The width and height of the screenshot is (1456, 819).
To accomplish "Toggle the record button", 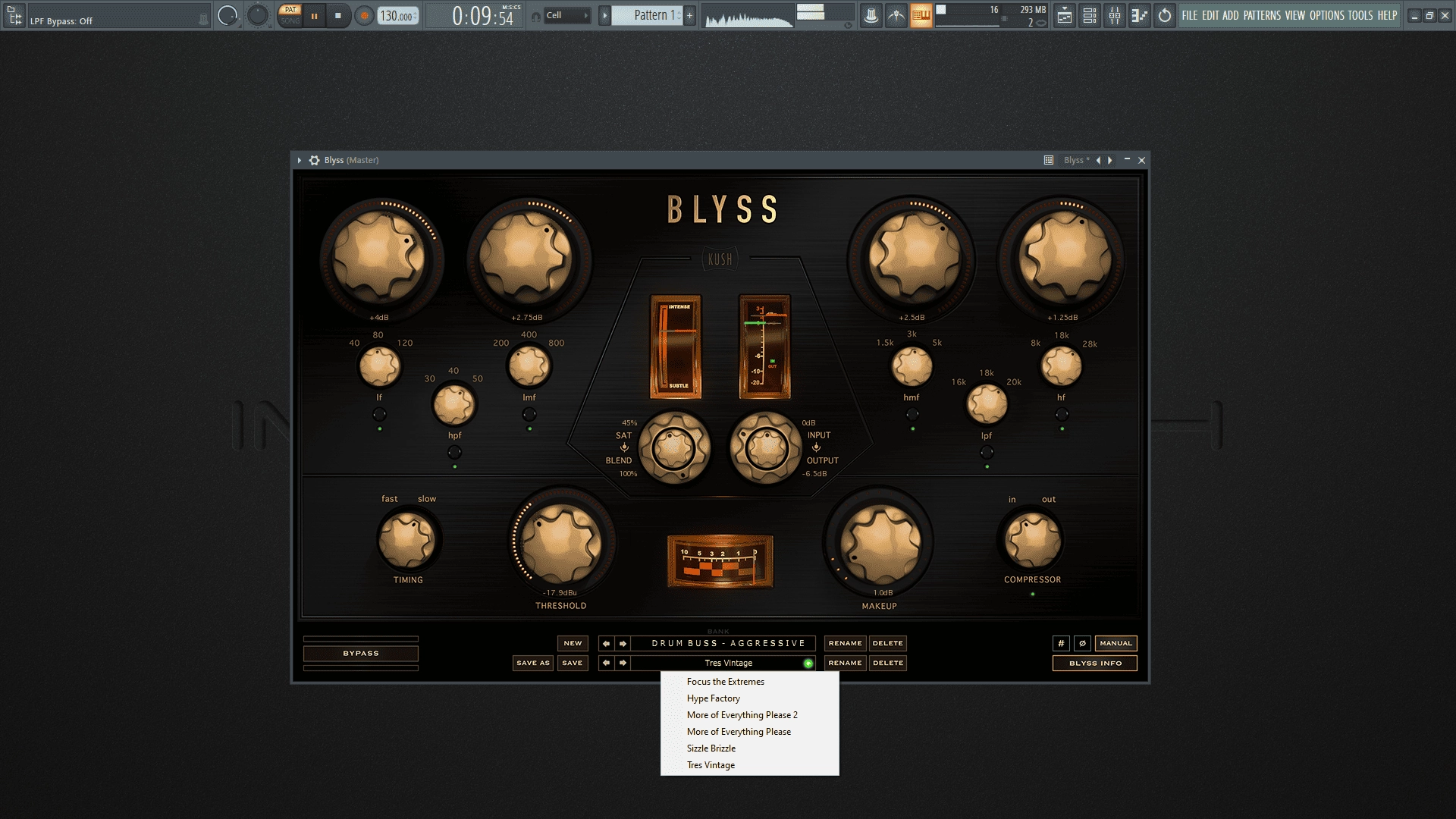I will coord(365,15).
